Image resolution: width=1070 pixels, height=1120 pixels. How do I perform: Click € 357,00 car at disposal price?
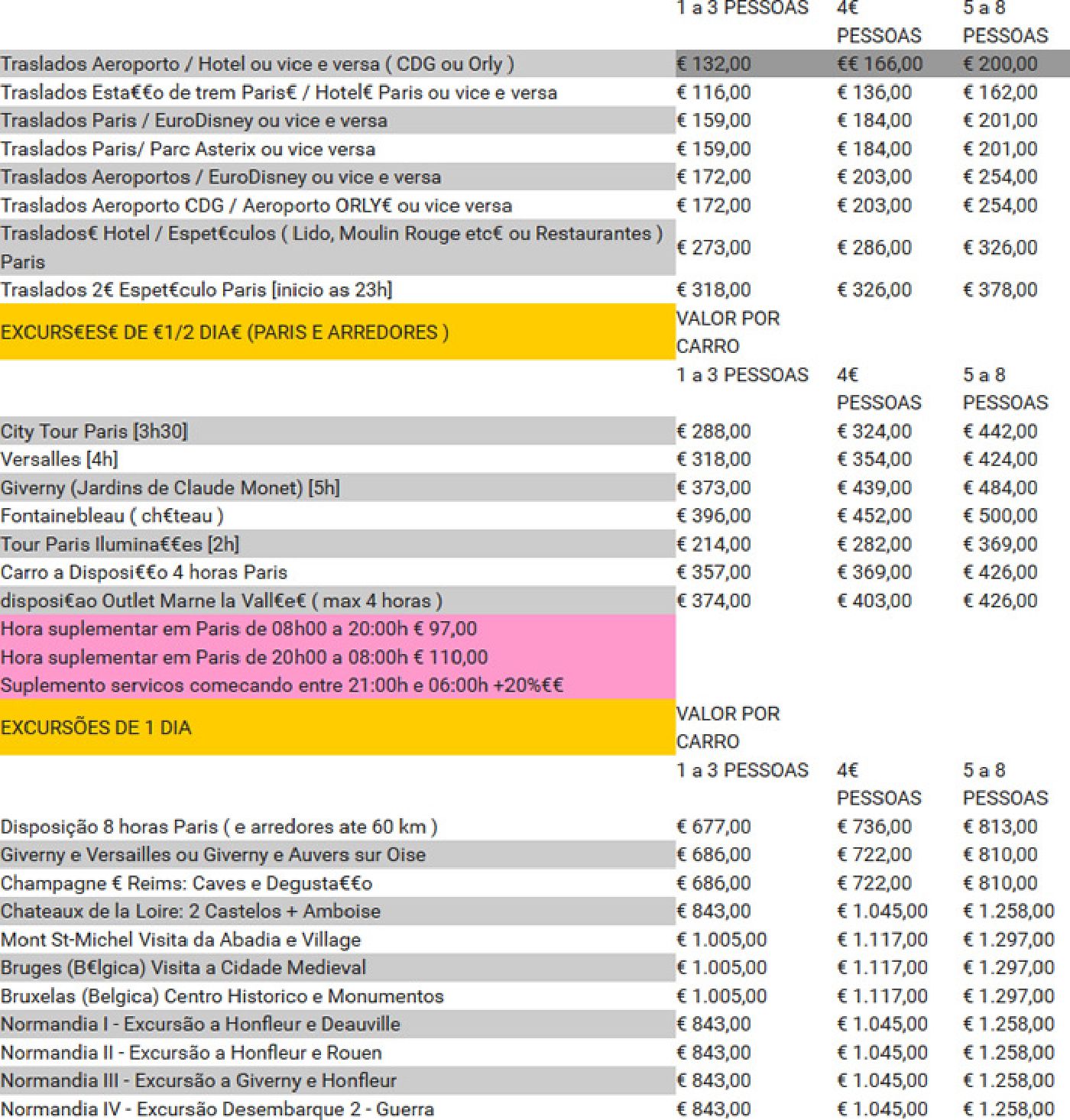(x=714, y=573)
